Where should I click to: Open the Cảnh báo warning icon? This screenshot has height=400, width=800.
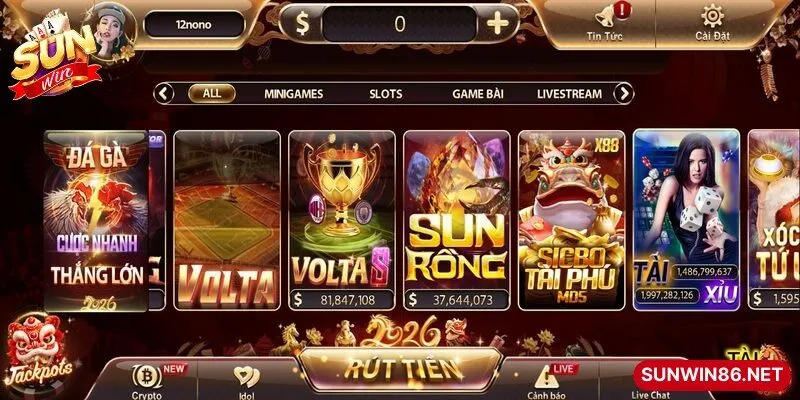click(x=546, y=378)
